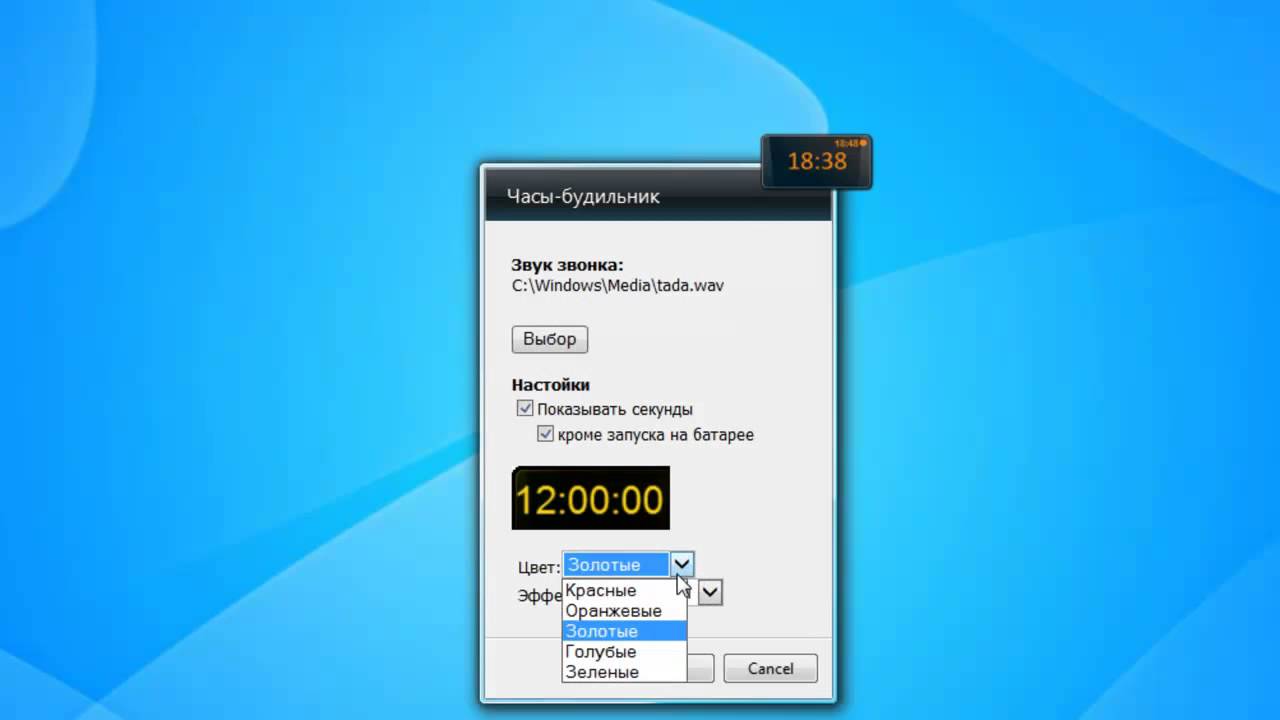The height and width of the screenshot is (720, 1280).
Task: Click the Выбор button
Action: point(550,339)
